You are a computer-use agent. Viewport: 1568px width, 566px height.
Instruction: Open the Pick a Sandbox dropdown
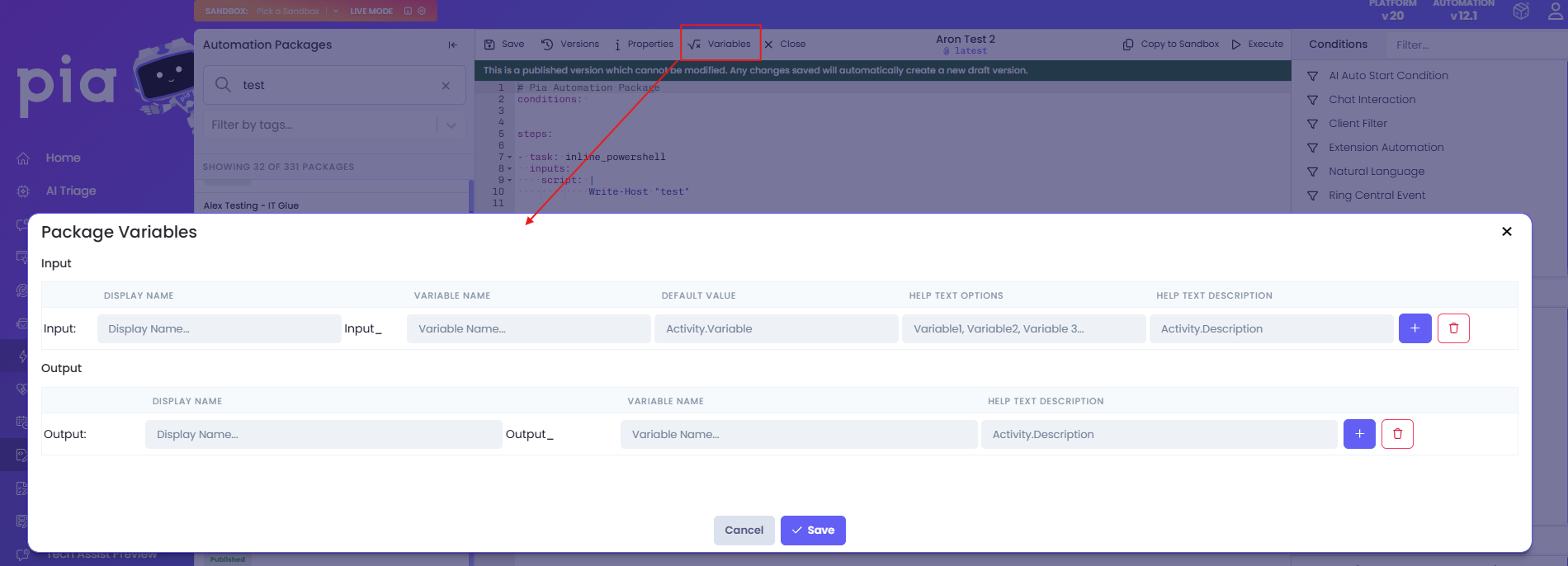(336, 12)
